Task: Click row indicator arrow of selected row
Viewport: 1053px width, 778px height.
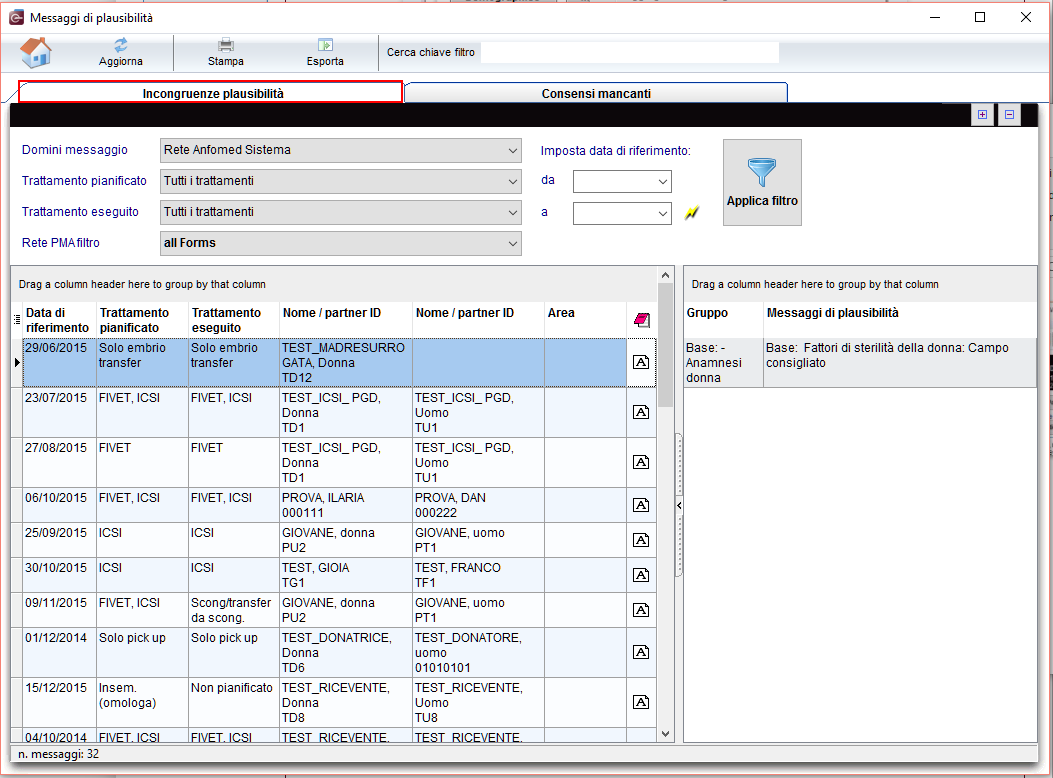Action: pos(17,362)
